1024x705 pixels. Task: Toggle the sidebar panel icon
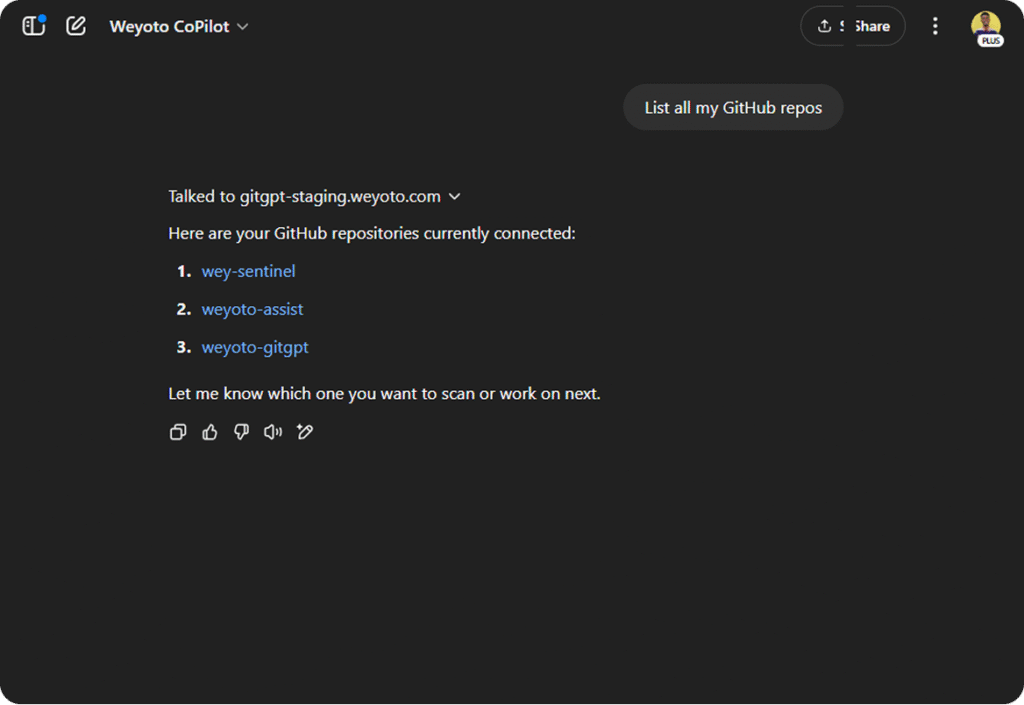tap(33, 26)
